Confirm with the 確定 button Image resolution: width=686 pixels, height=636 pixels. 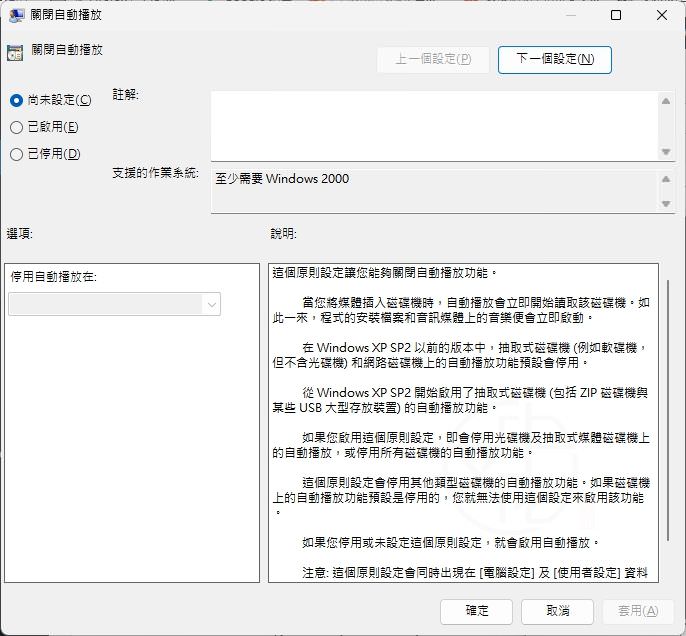coord(476,611)
